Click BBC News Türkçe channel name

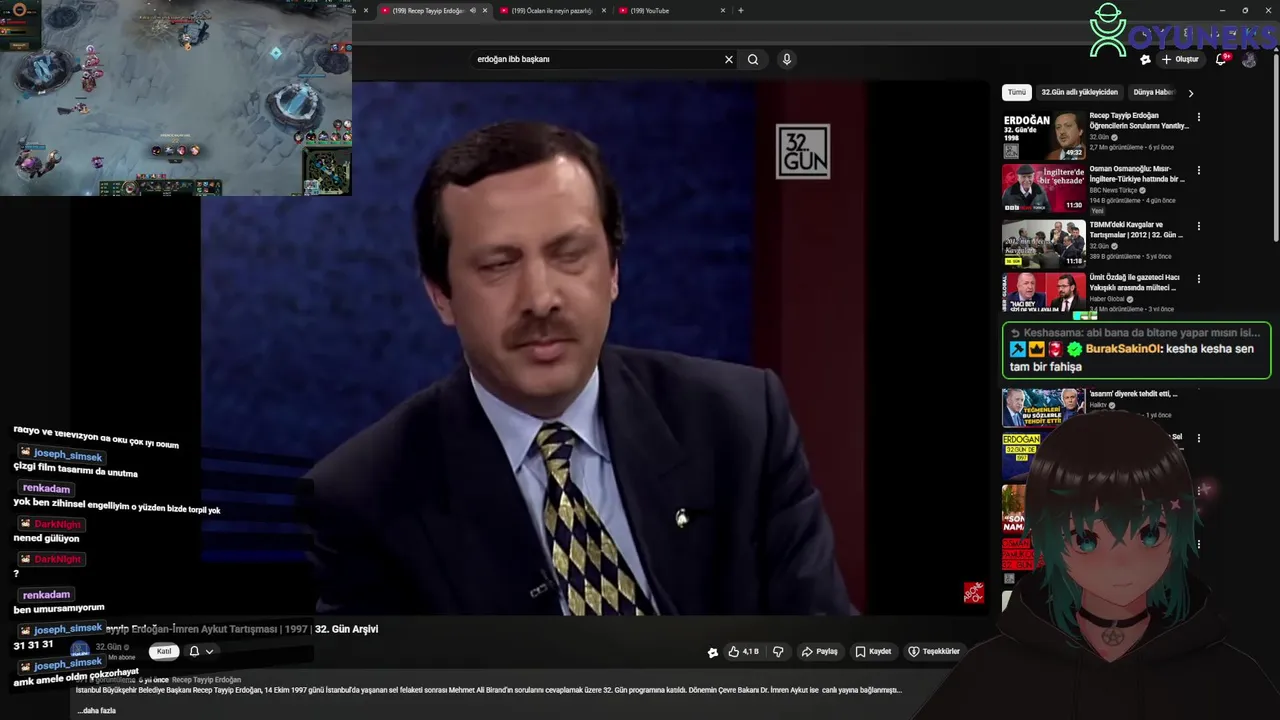pos(1113,190)
